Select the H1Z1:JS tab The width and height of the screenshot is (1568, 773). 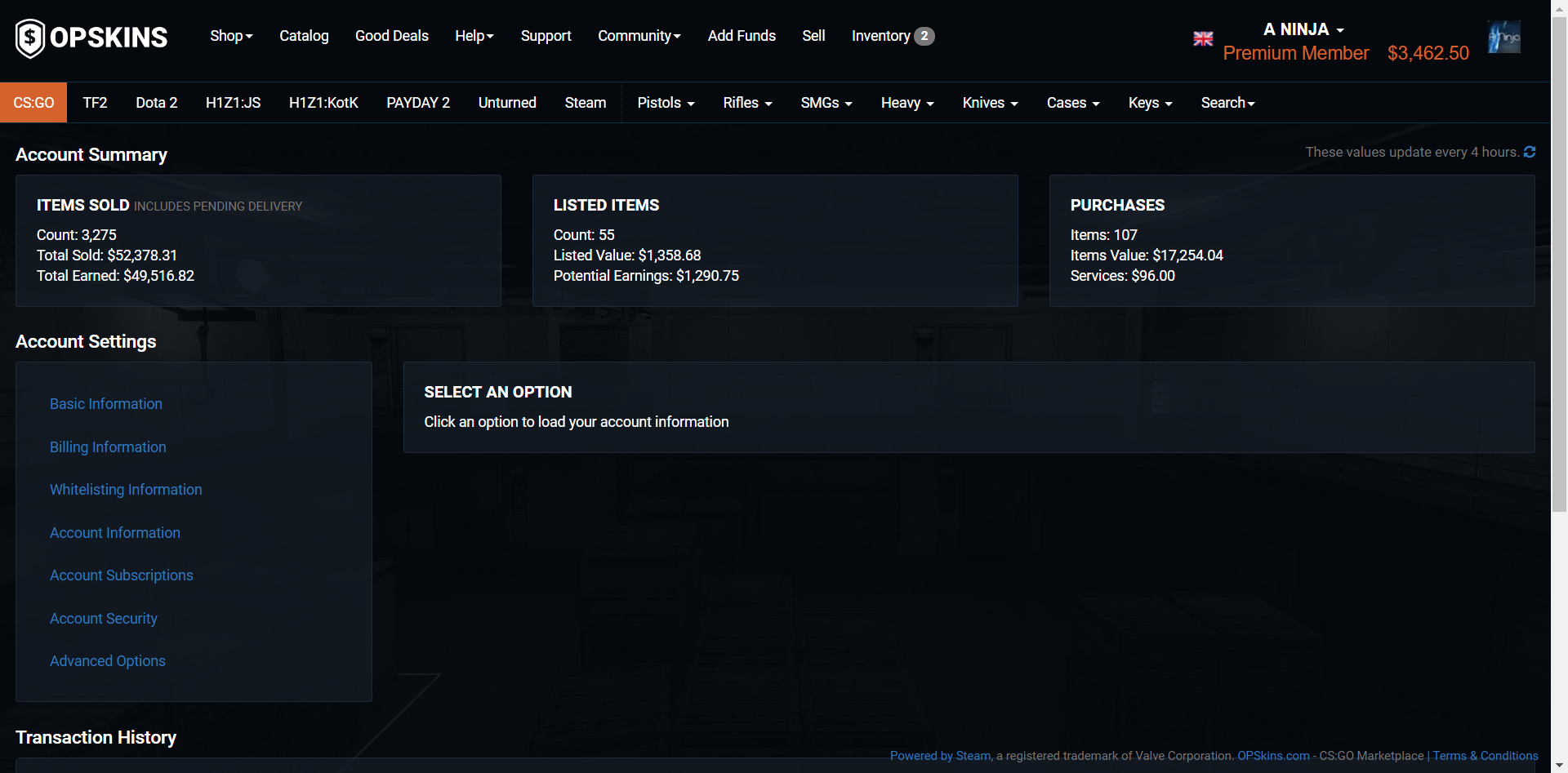tap(233, 103)
